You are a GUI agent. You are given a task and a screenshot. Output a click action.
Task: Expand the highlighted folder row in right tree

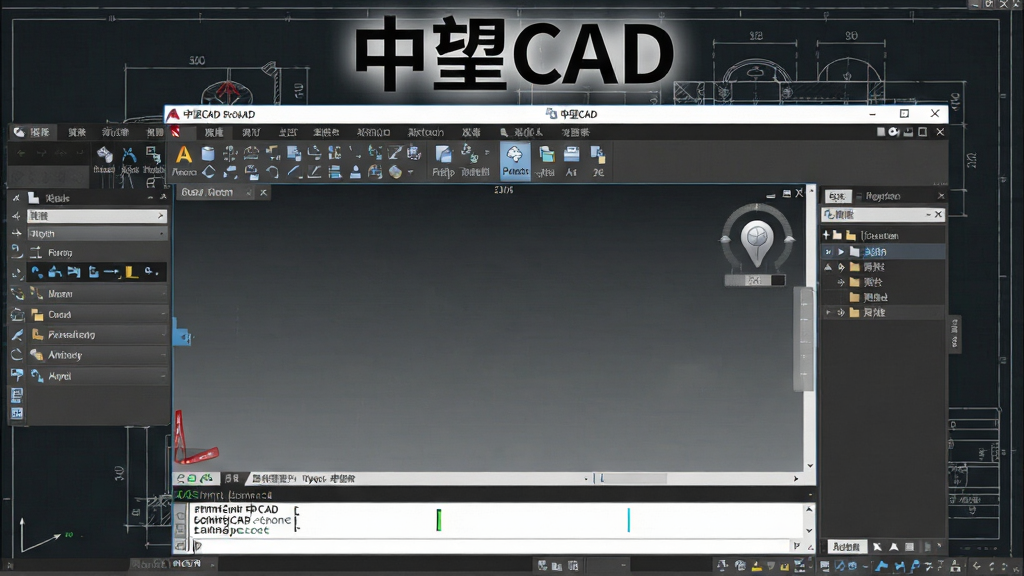(x=841, y=251)
